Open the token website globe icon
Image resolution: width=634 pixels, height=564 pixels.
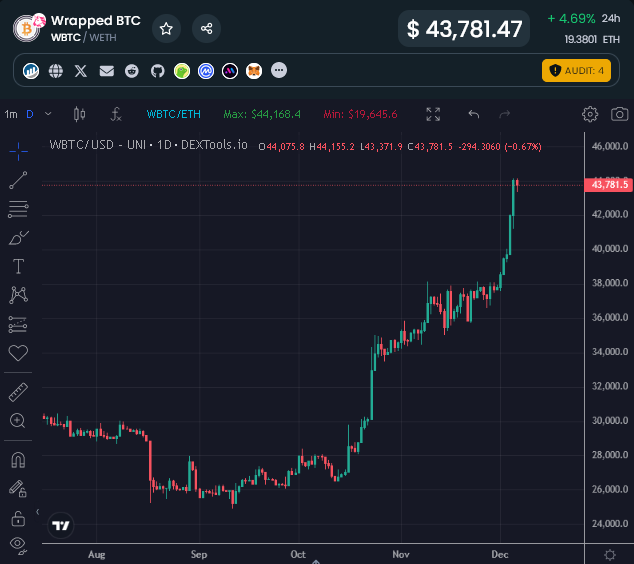[56, 71]
